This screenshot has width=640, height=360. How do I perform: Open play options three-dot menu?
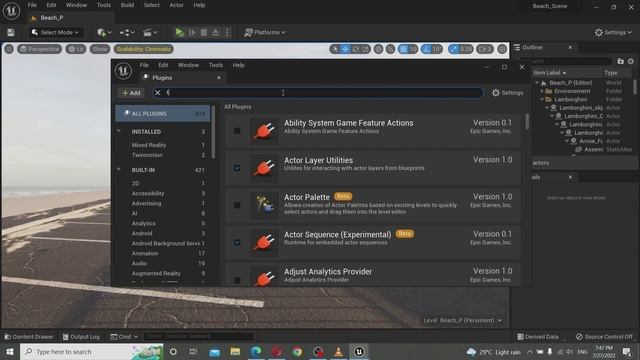[227, 32]
